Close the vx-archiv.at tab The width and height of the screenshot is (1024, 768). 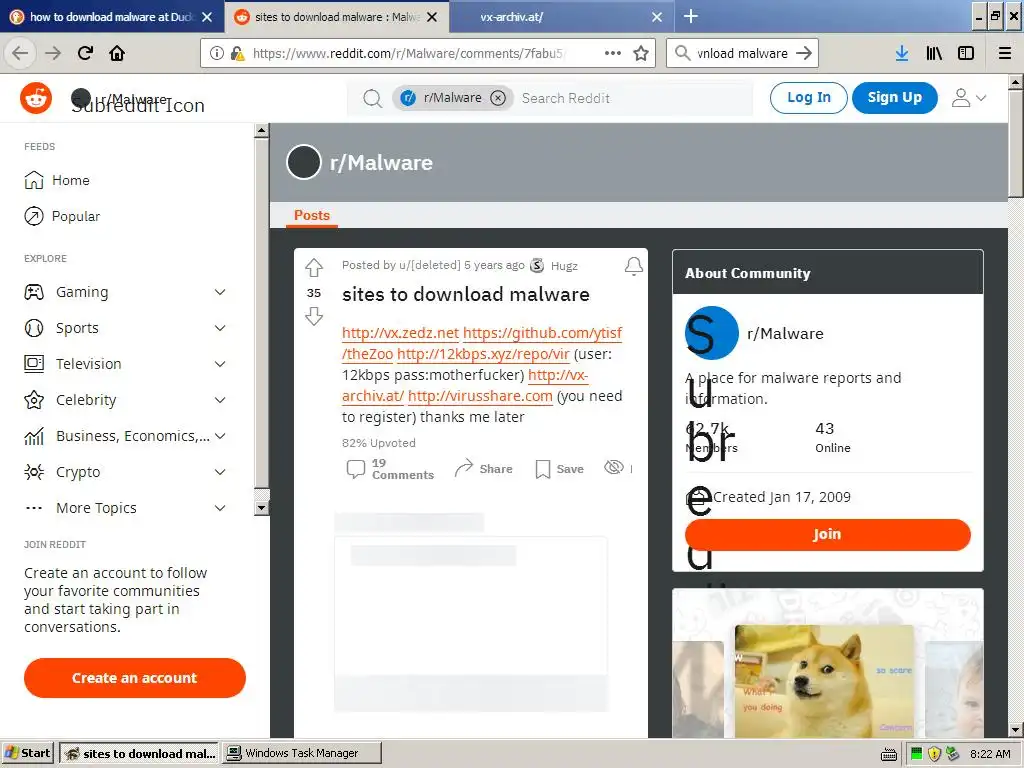pos(657,17)
